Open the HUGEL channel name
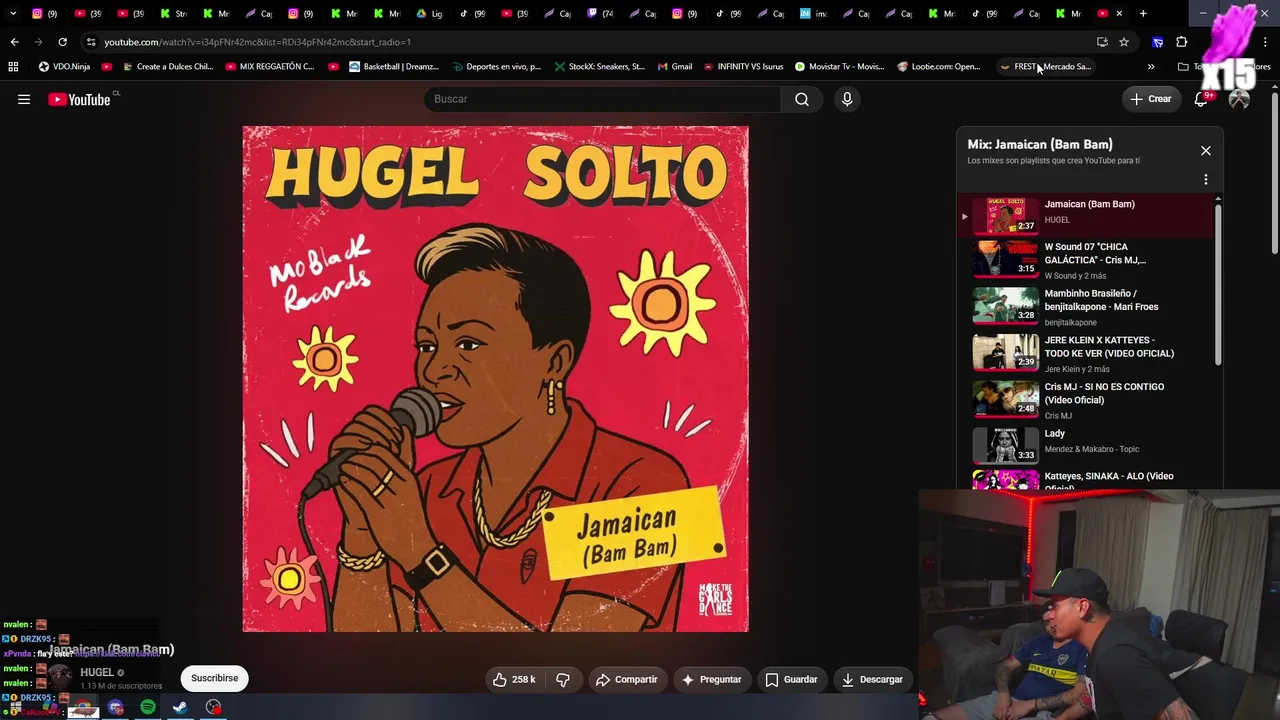Image resolution: width=1280 pixels, height=720 pixels. pos(97,673)
